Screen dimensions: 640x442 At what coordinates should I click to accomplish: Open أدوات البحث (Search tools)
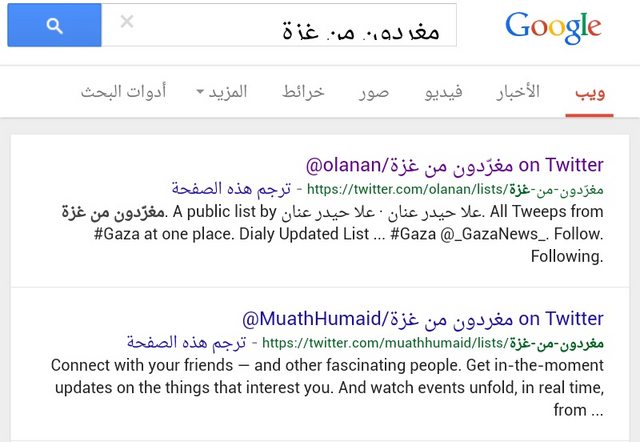[124, 91]
